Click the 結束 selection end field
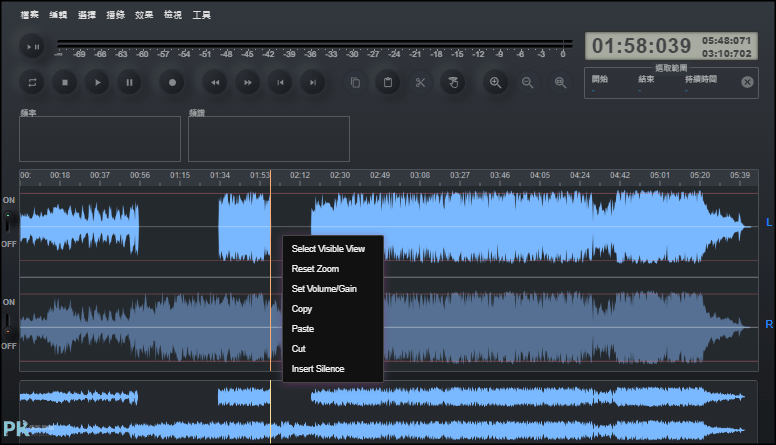776x445 pixels. [646, 84]
